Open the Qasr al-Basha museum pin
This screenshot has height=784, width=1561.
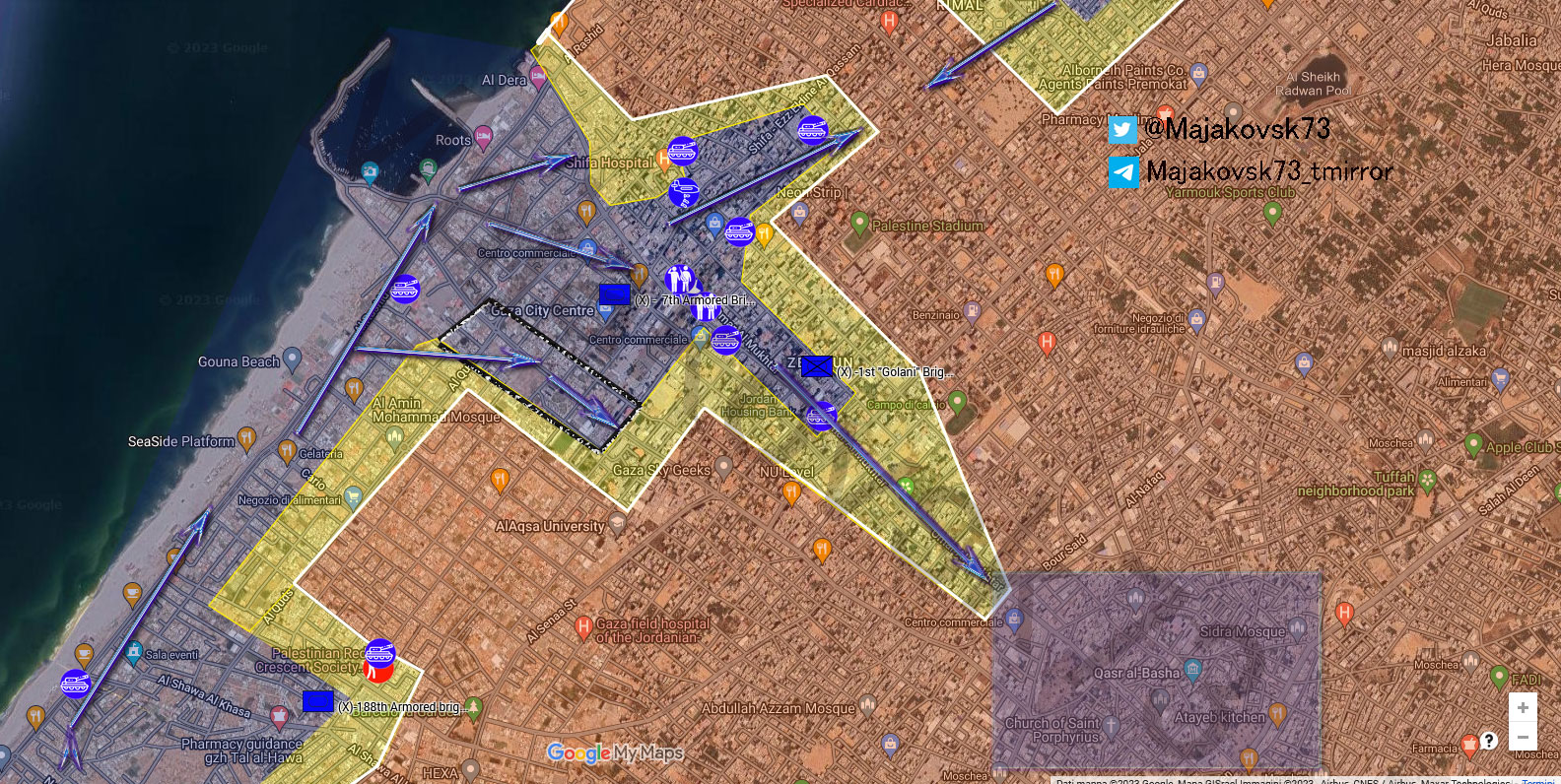click(1193, 671)
